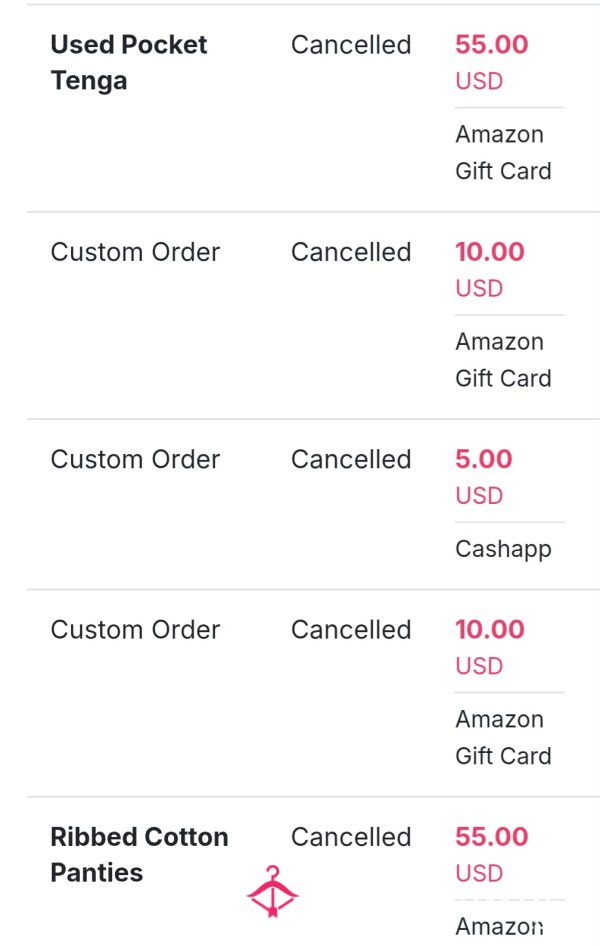The height and width of the screenshot is (946, 600).
Task: Click Cancelled status of Used Pocket Tenga
Action: [x=351, y=45]
